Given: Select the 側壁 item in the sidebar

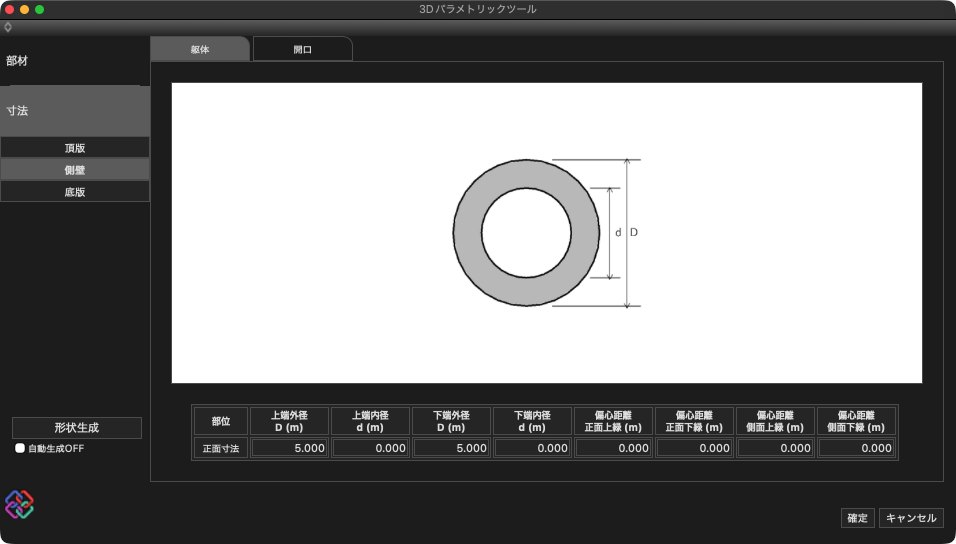Looking at the screenshot, I should pos(75,170).
